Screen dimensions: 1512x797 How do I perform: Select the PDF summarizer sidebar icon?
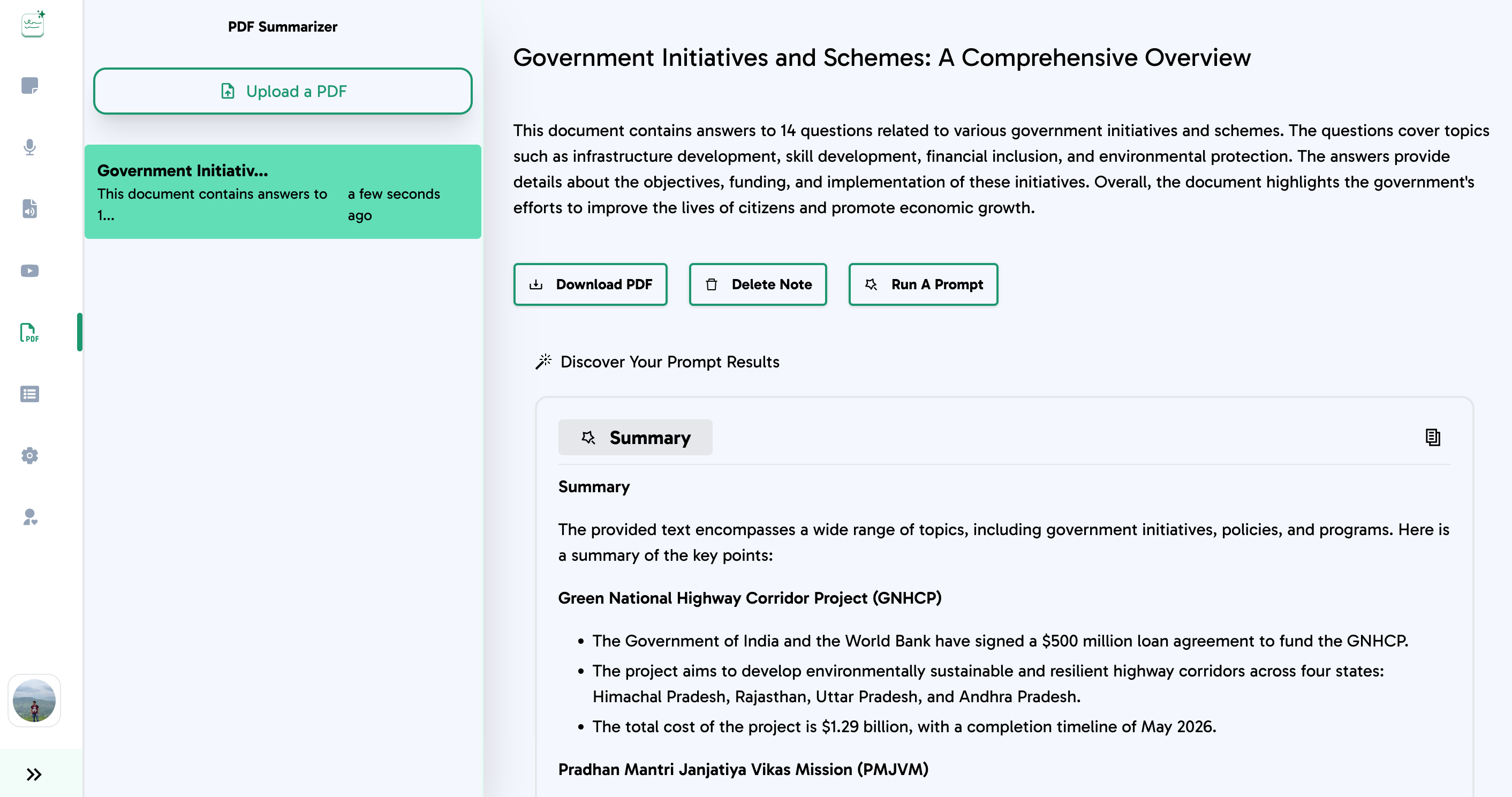tap(29, 333)
